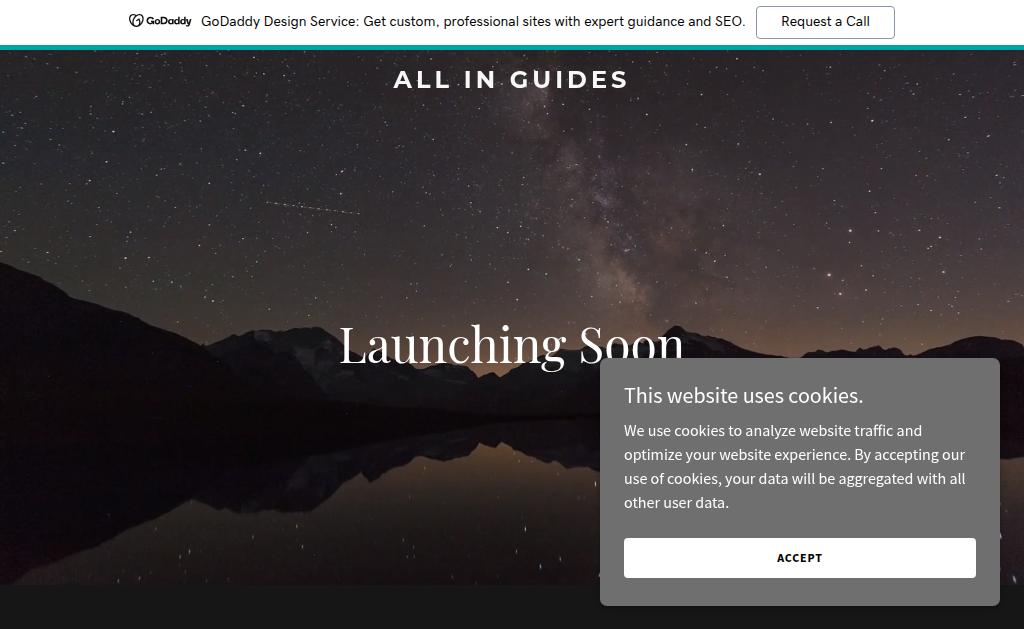Click the mountain reflection in the lake

pos(392,470)
